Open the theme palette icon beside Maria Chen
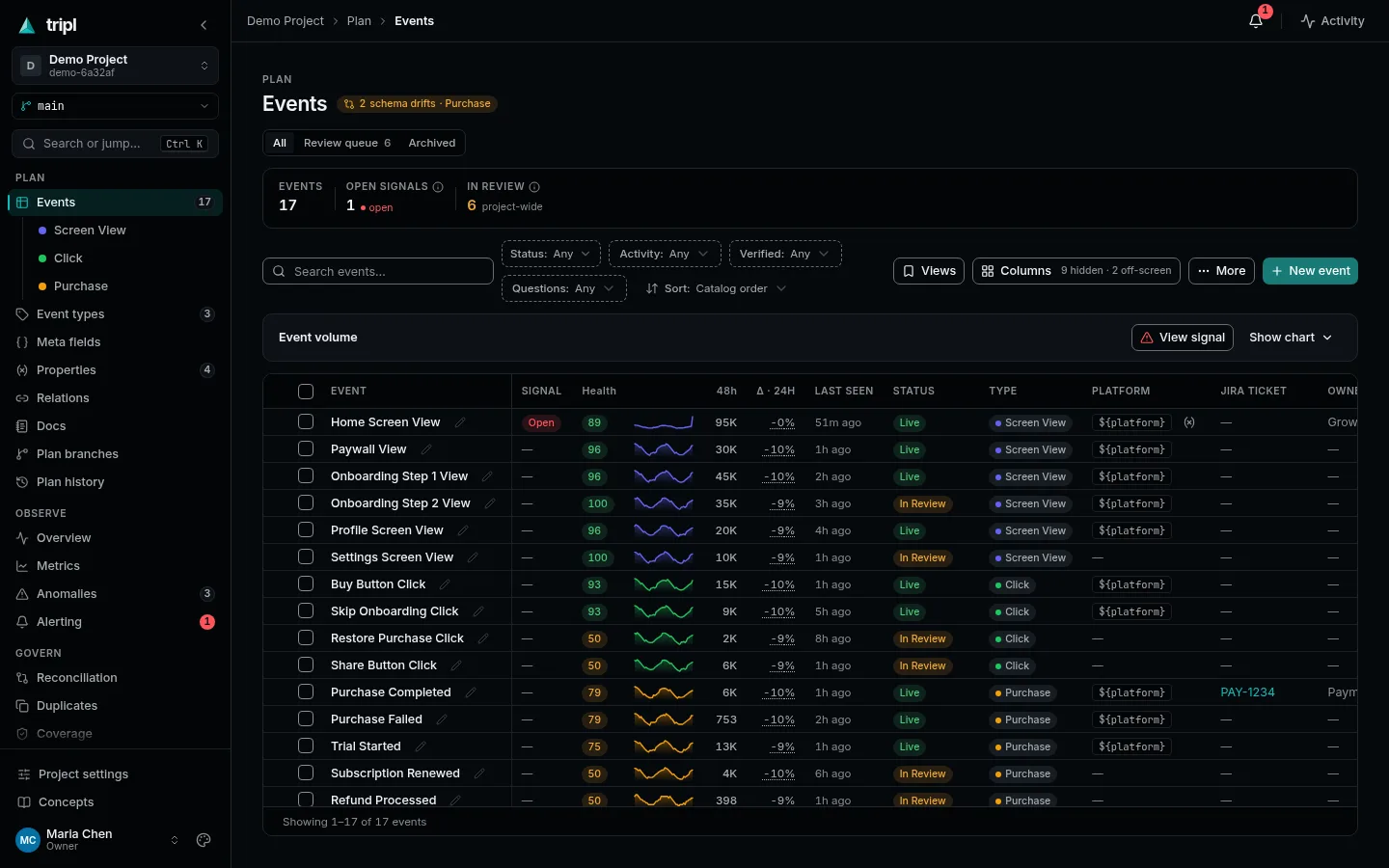 point(204,840)
